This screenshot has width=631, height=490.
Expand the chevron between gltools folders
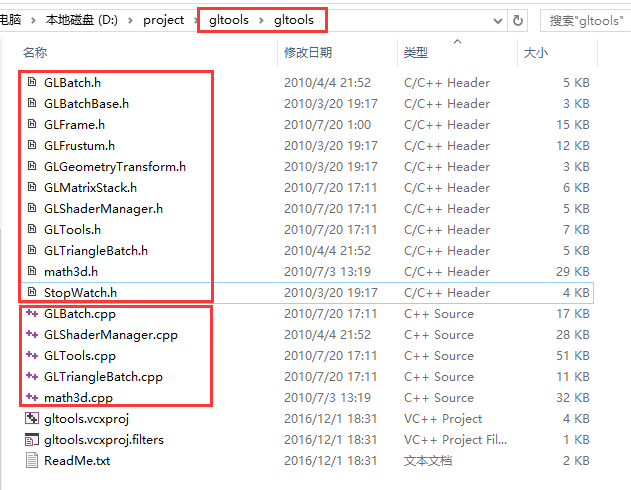coord(261,20)
